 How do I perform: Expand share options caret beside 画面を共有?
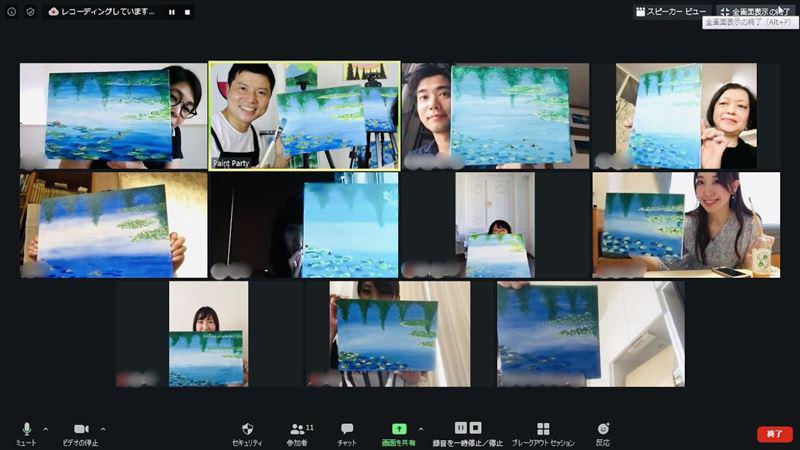tap(421, 430)
